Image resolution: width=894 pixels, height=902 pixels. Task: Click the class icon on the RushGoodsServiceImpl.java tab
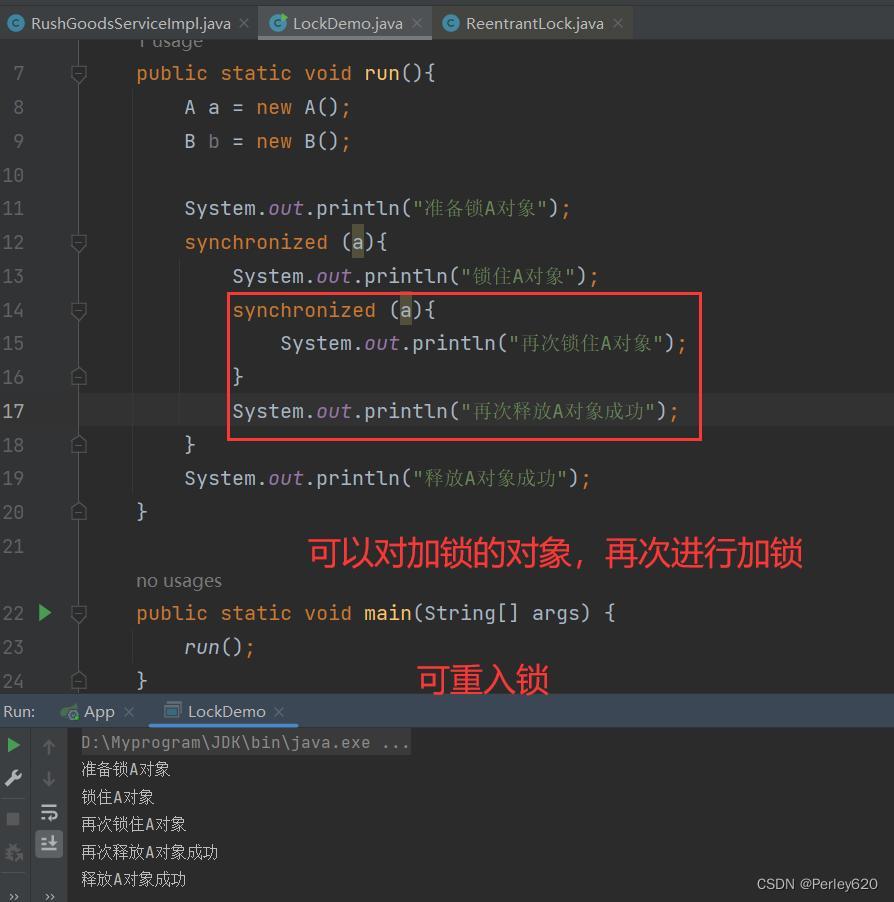click(x=16, y=23)
